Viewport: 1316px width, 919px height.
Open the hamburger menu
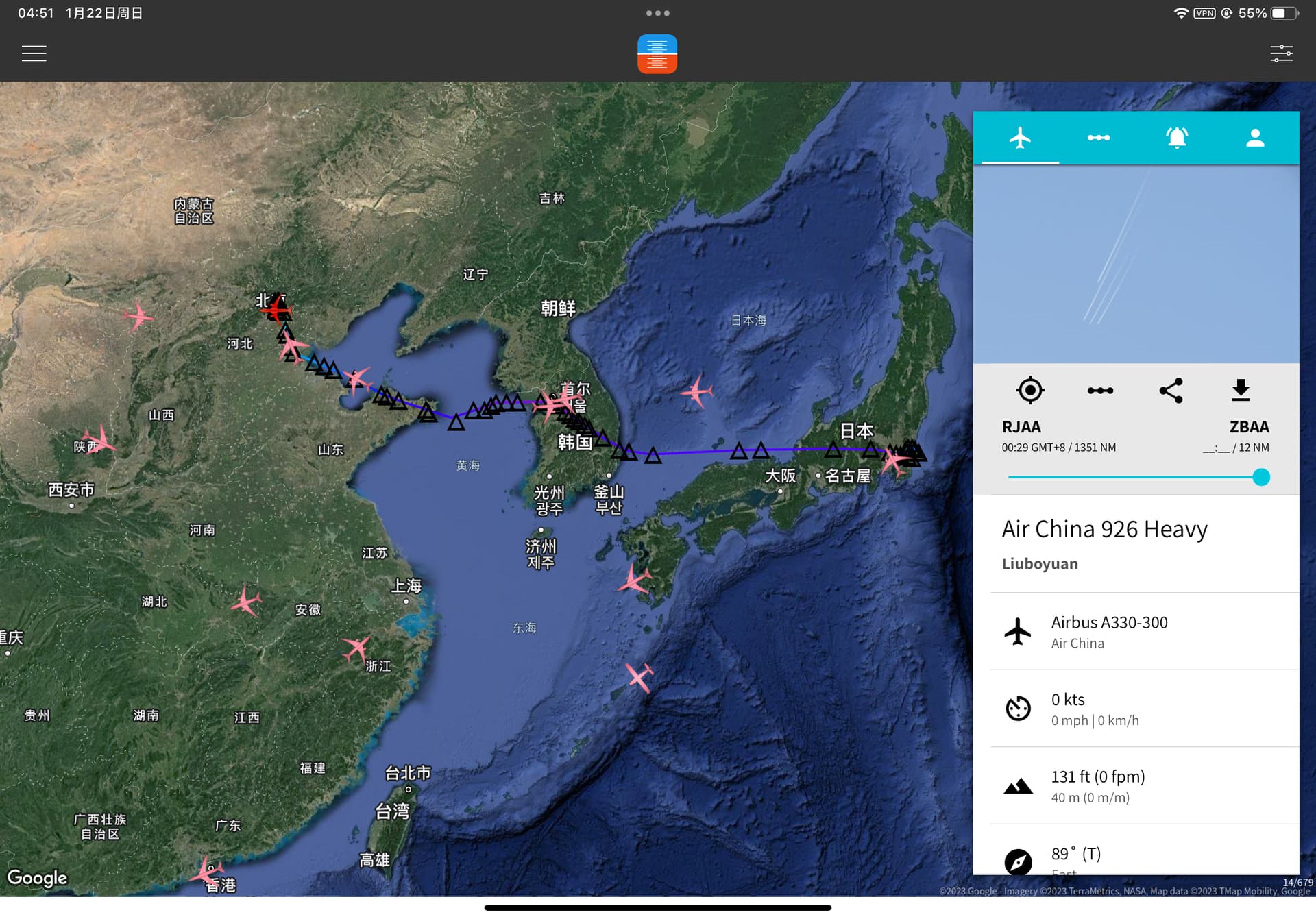point(34,53)
